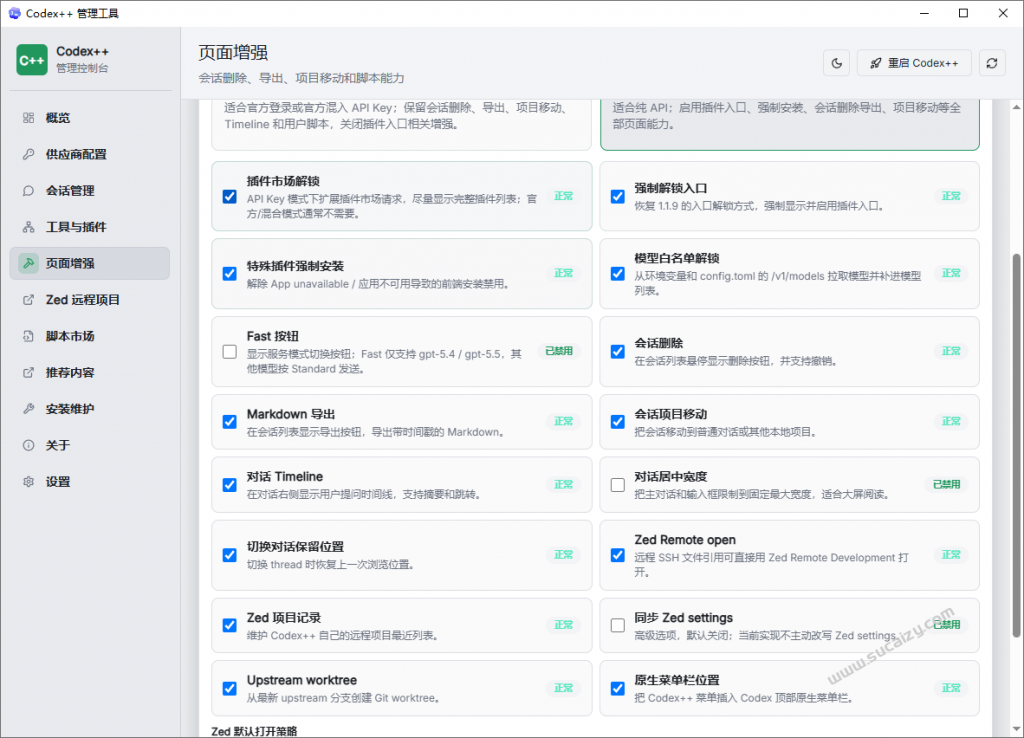Click the Zed 默认打开策略 section label

tap(254, 731)
